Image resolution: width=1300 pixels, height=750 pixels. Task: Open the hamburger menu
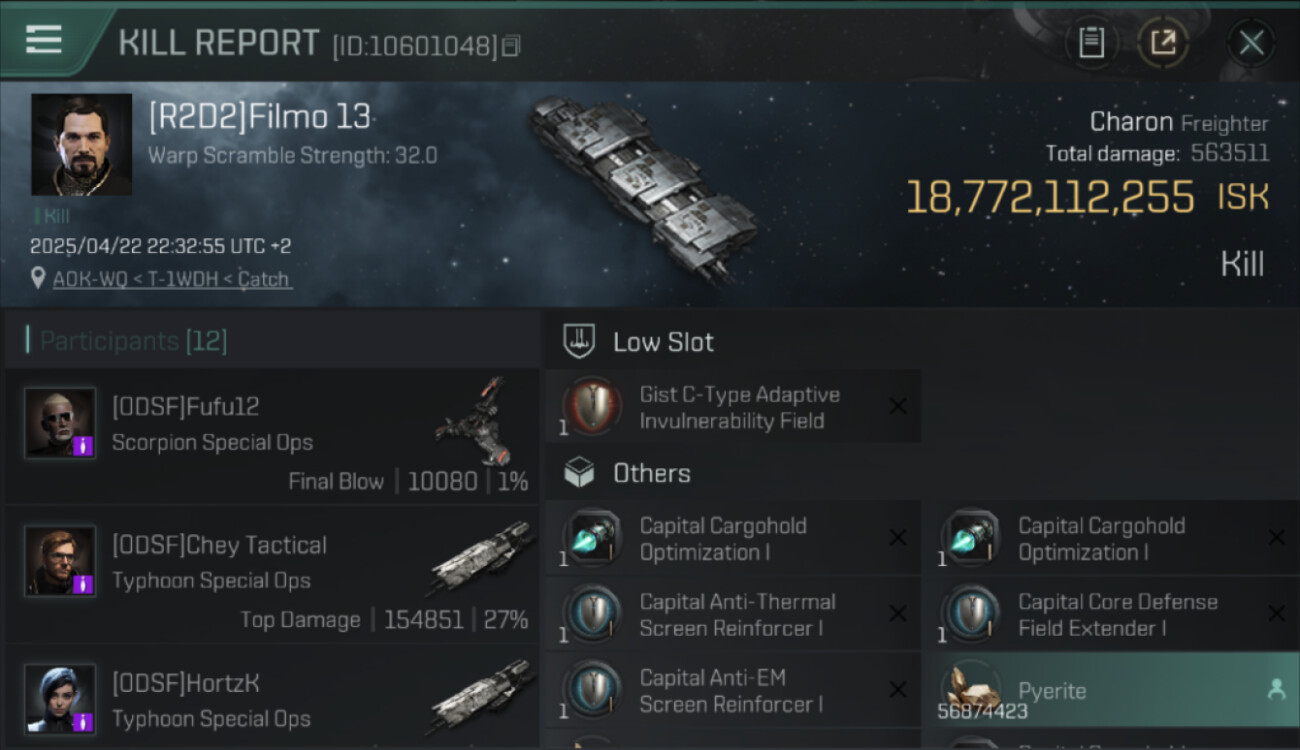44,41
